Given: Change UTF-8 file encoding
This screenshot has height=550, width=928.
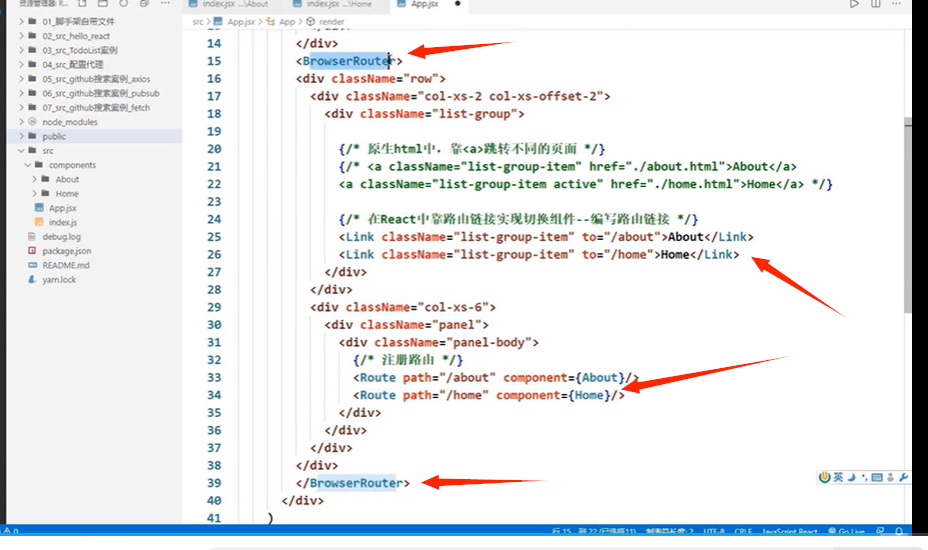Looking at the screenshot, I should coord(713,531).
